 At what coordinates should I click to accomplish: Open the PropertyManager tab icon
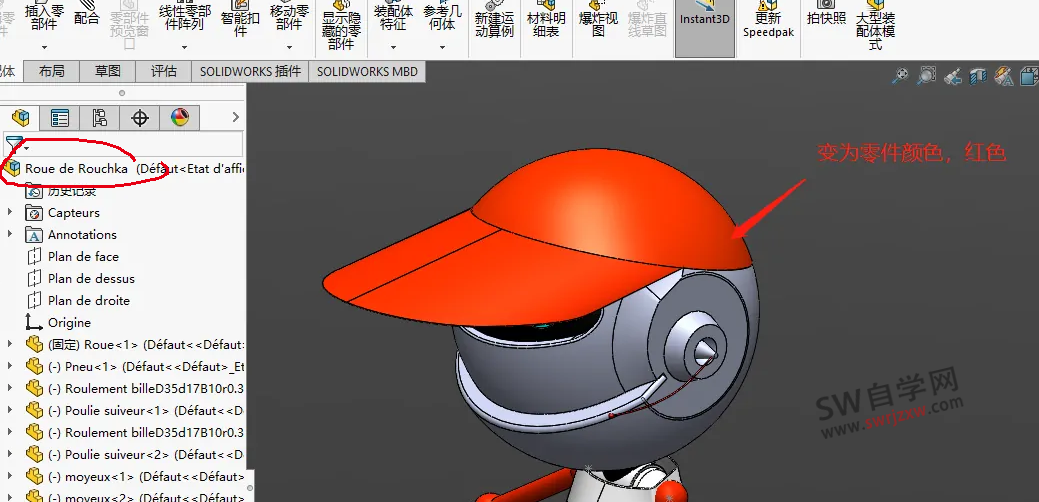click(x=60, y=118)
